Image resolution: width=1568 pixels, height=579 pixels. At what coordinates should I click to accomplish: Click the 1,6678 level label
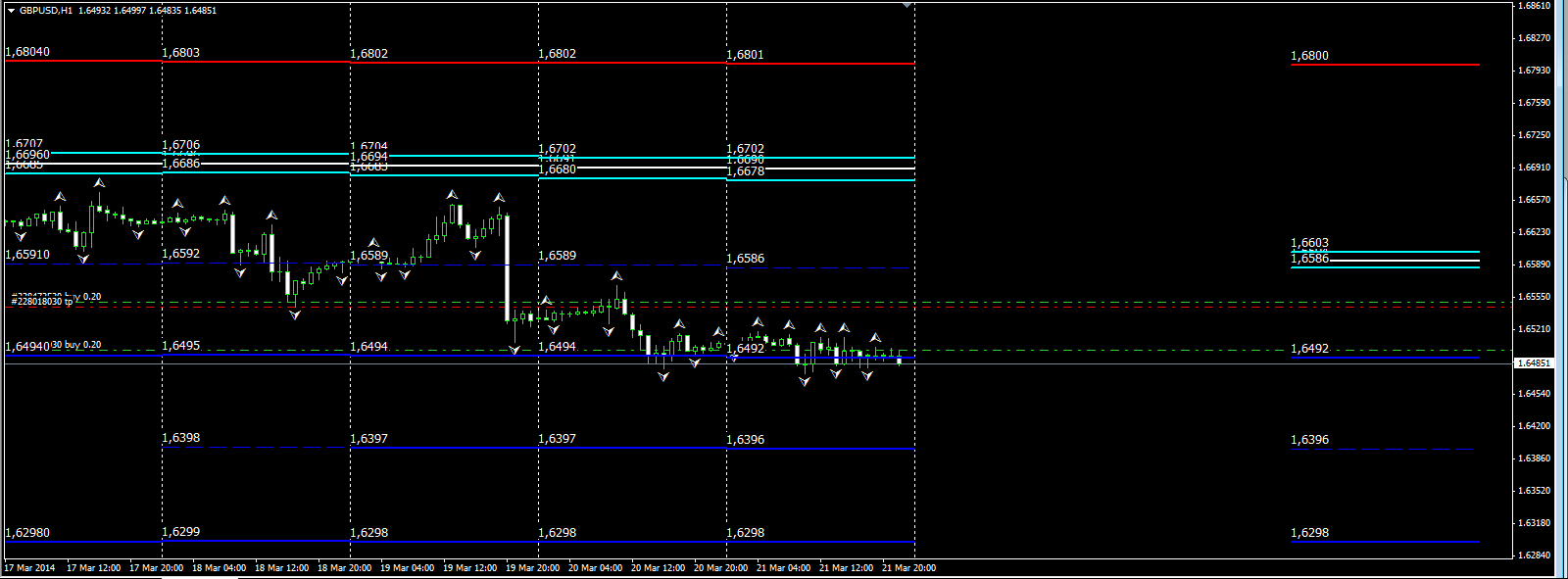coord(745,171)
